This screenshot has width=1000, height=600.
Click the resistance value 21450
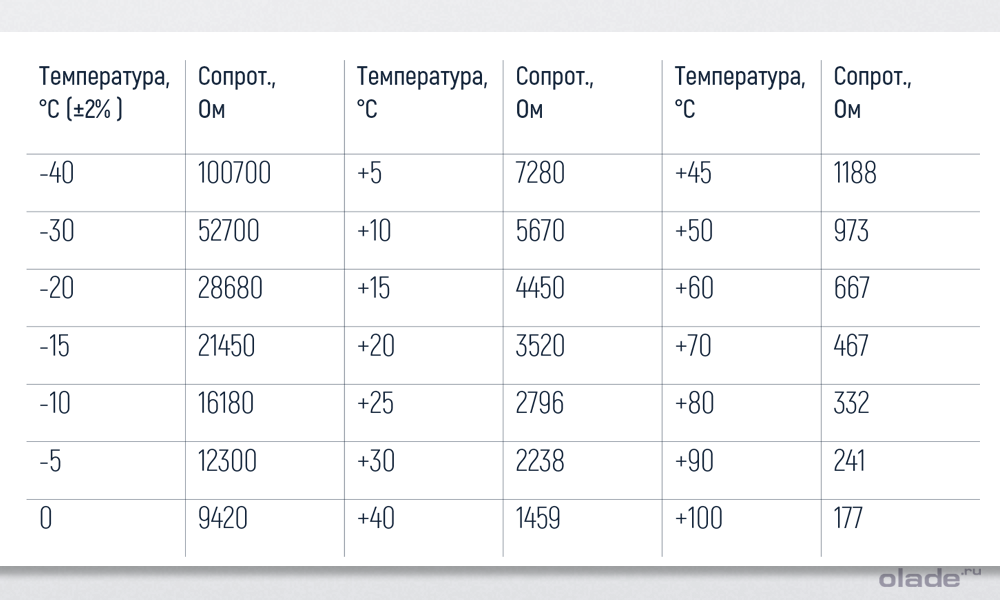226,346
